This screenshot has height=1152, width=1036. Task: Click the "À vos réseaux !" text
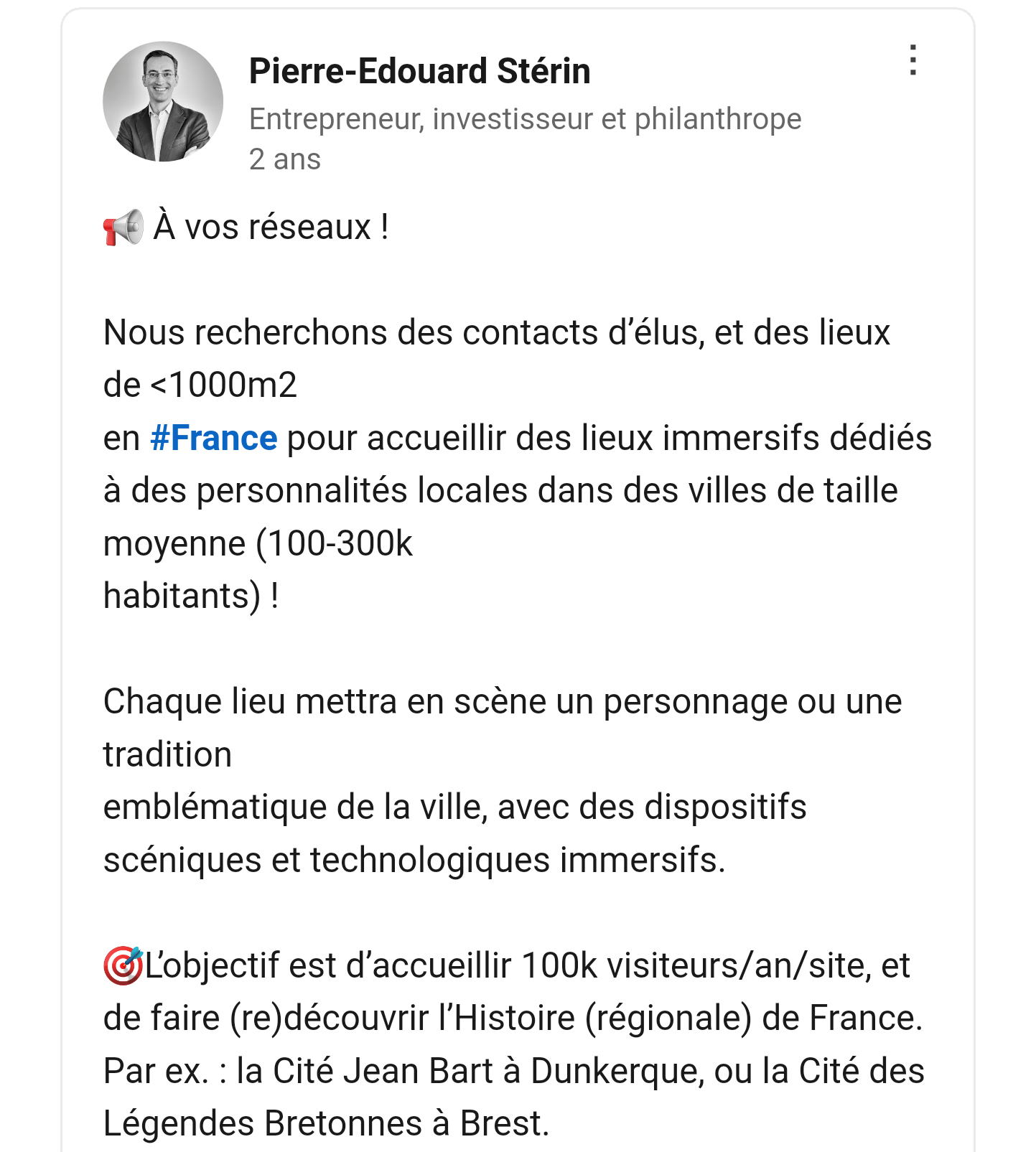point(271,228)
